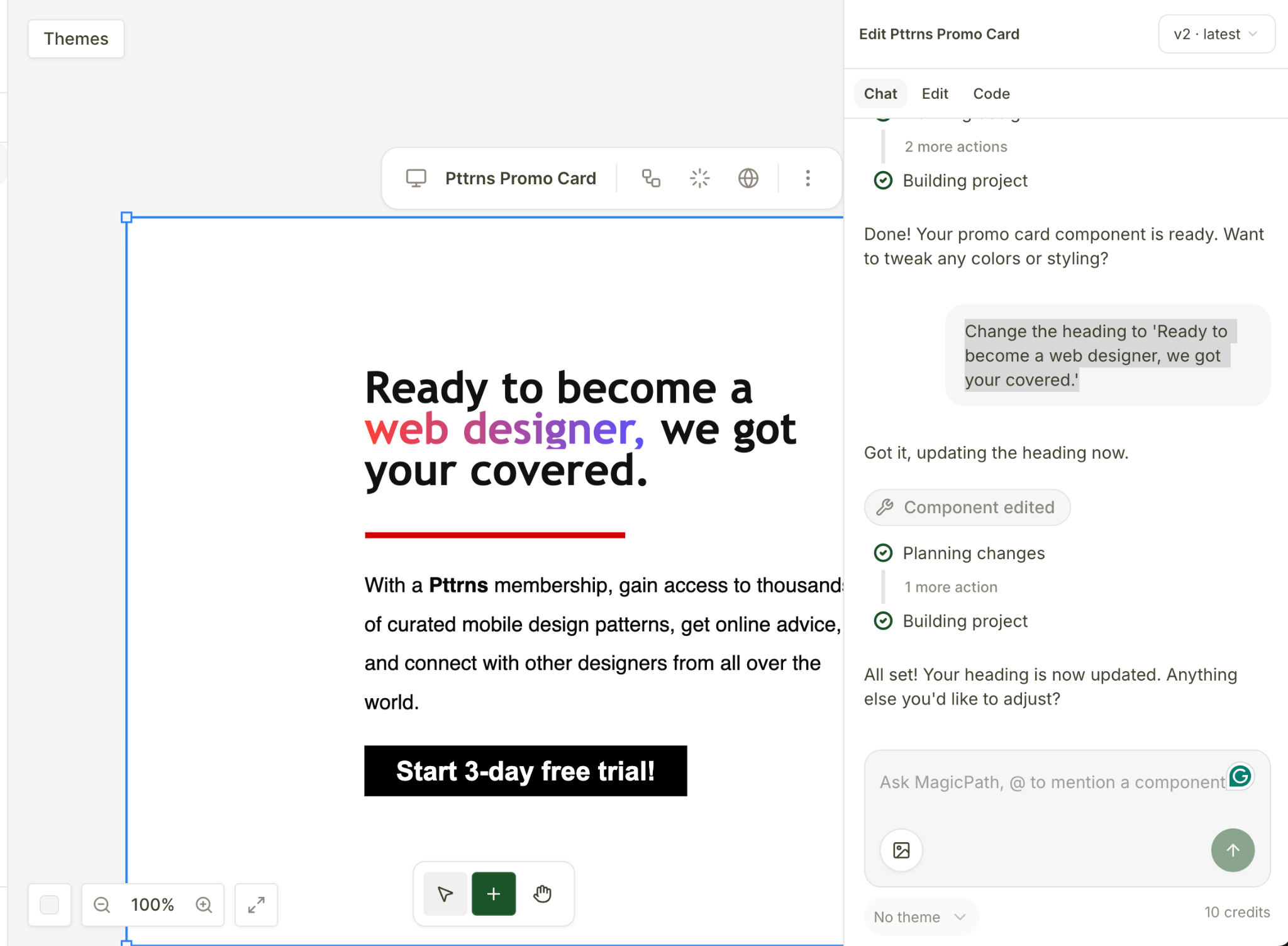The width and height of the screenshot is (1288, 946).
Task: Open the No theme dropdown
Action: point(919,917)
